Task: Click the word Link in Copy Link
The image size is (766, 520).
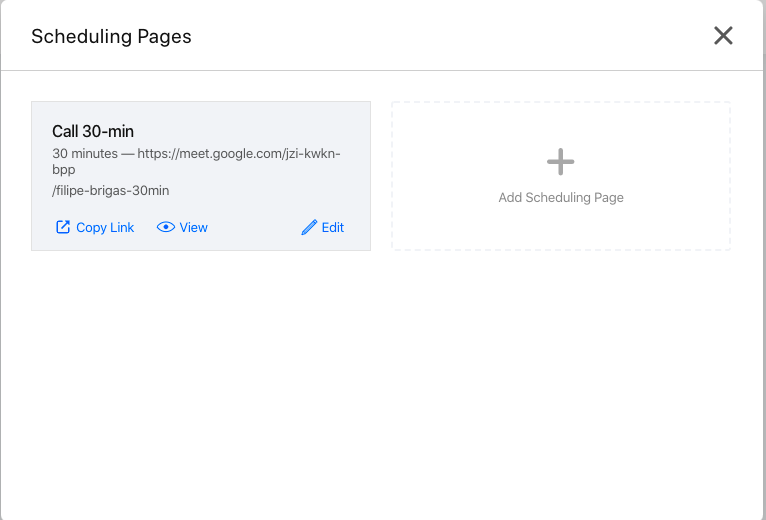Action: [x=122, y=227]
